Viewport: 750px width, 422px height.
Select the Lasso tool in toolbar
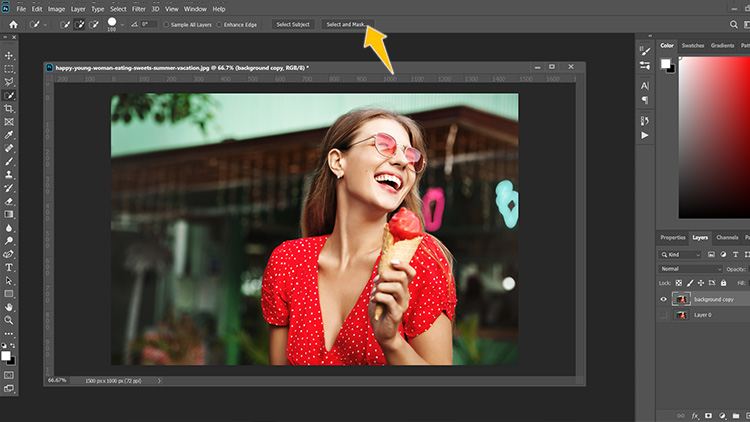tap(9, 82)
